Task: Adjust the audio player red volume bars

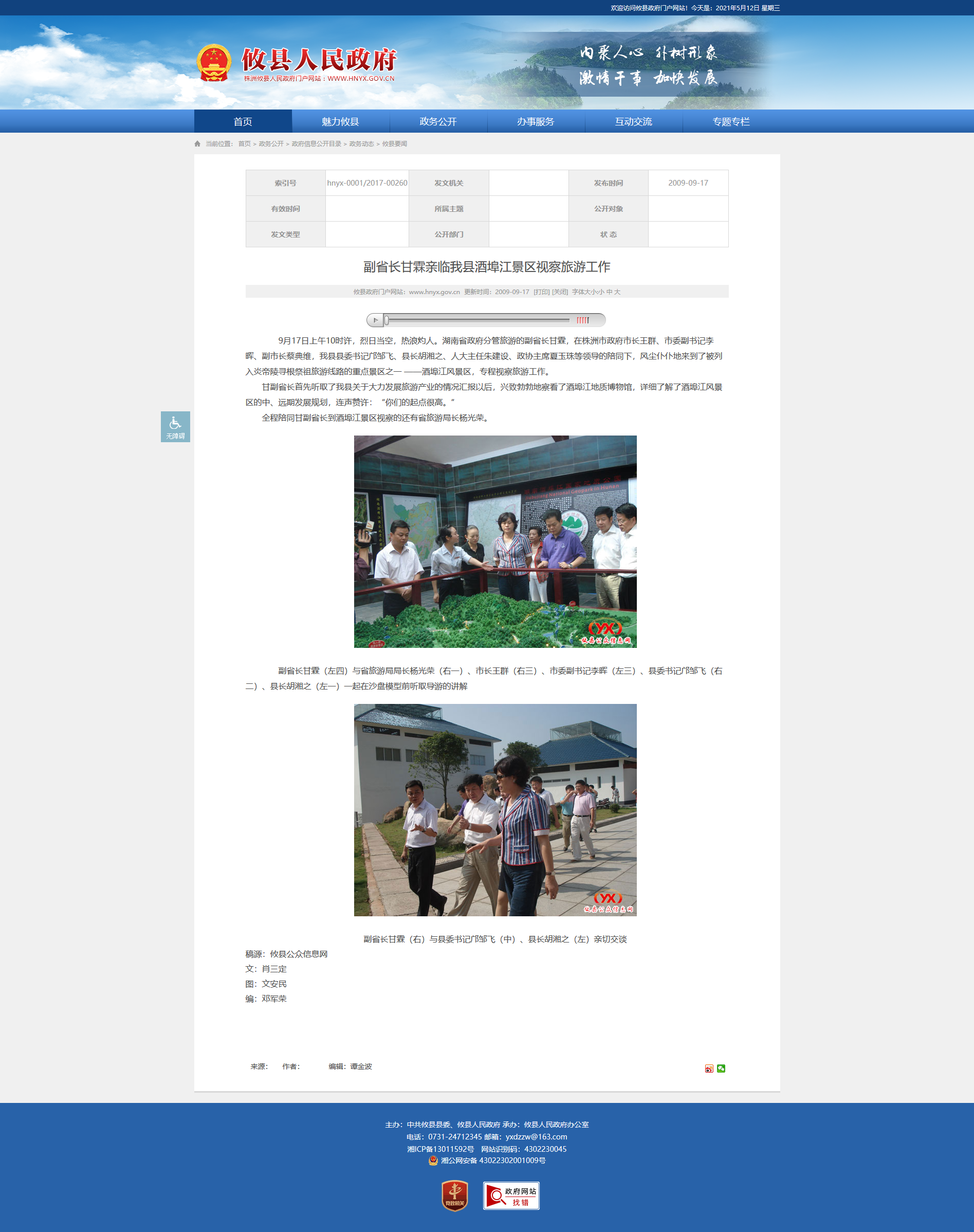Action: click(582, 320)
